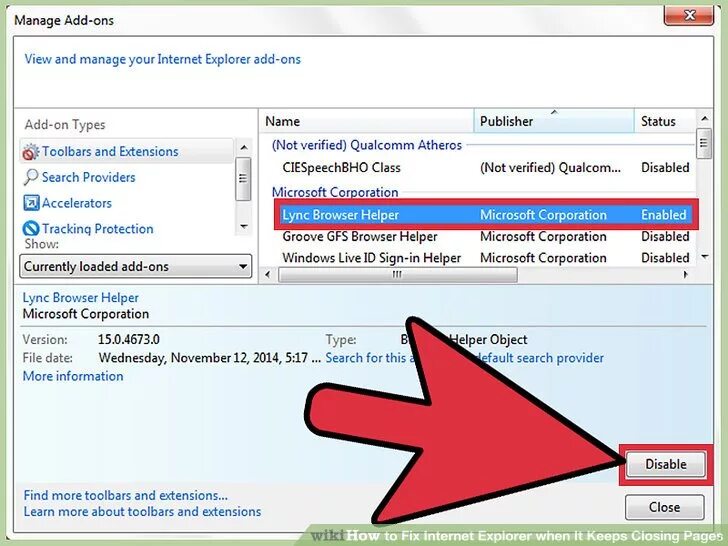Viewport: 728px width, 546px height.
Task: Open the More information link
Action: tap(73, 376)
